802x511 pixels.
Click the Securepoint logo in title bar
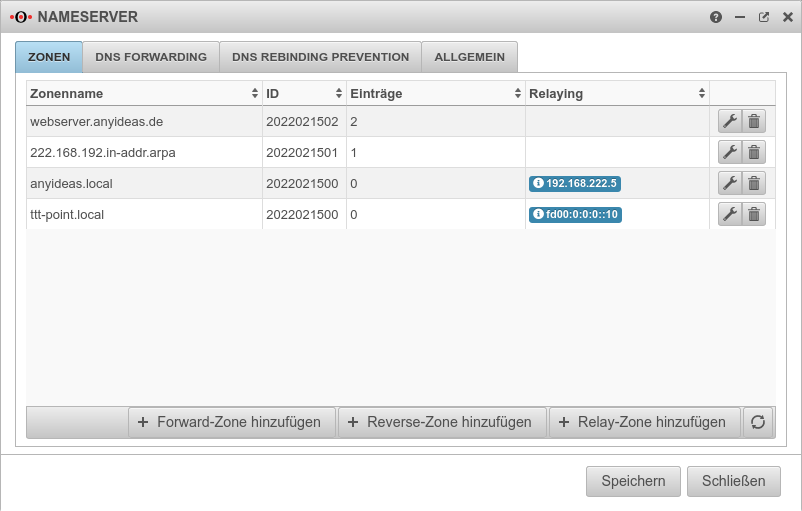[21, 17]
